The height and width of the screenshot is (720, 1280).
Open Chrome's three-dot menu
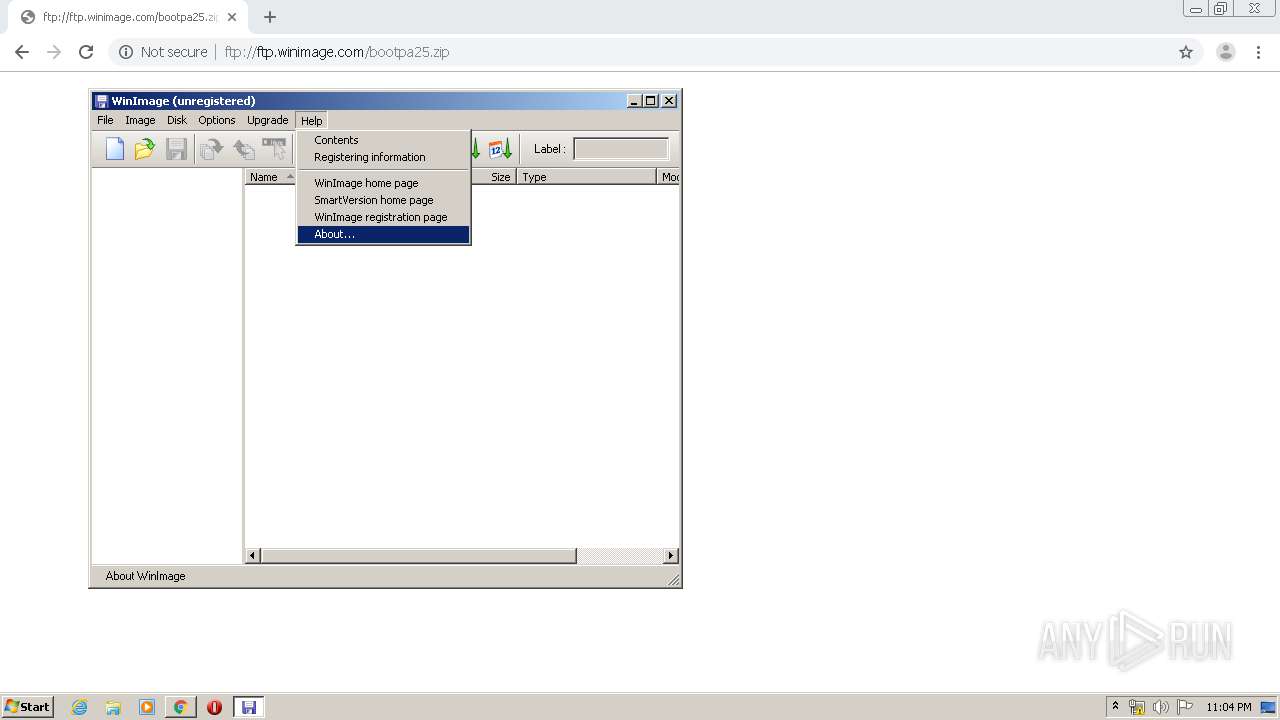click(1258, 52)
